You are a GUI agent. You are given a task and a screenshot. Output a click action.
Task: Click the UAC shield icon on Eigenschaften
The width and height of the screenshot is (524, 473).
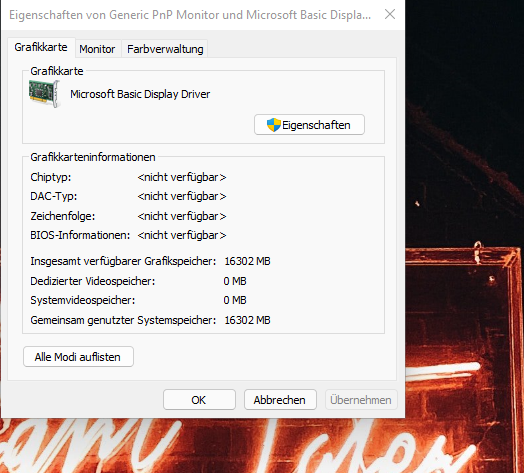[274, 125]
